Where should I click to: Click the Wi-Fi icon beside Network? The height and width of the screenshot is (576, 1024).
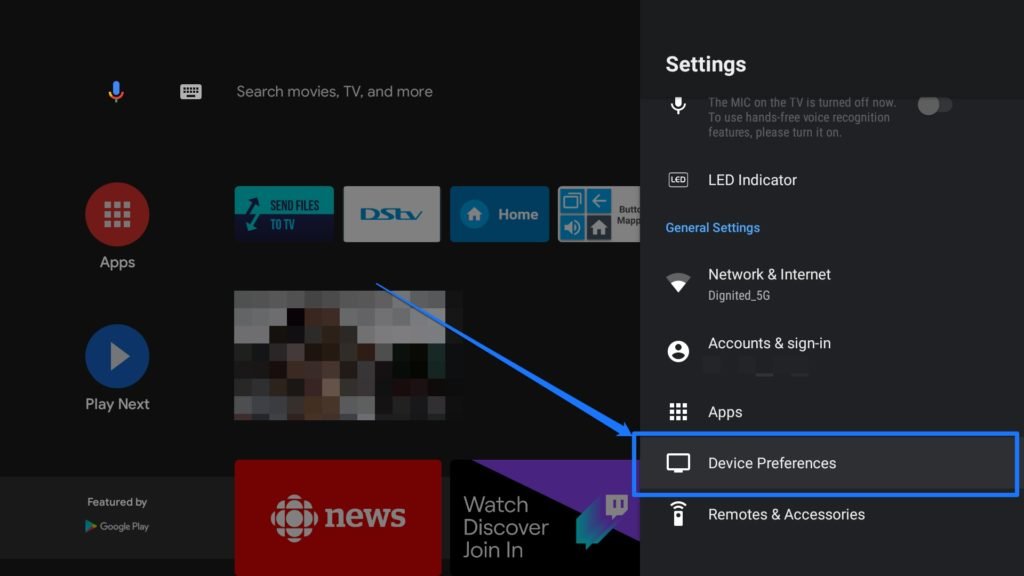tap(678, 283)
